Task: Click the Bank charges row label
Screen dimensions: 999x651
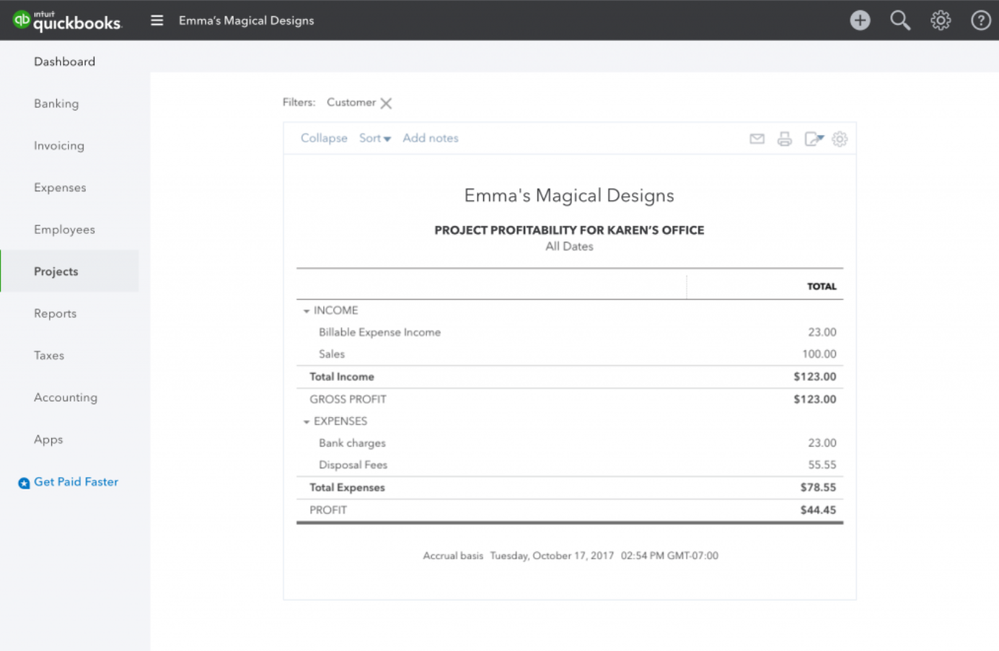Action: tap(352, 443)
